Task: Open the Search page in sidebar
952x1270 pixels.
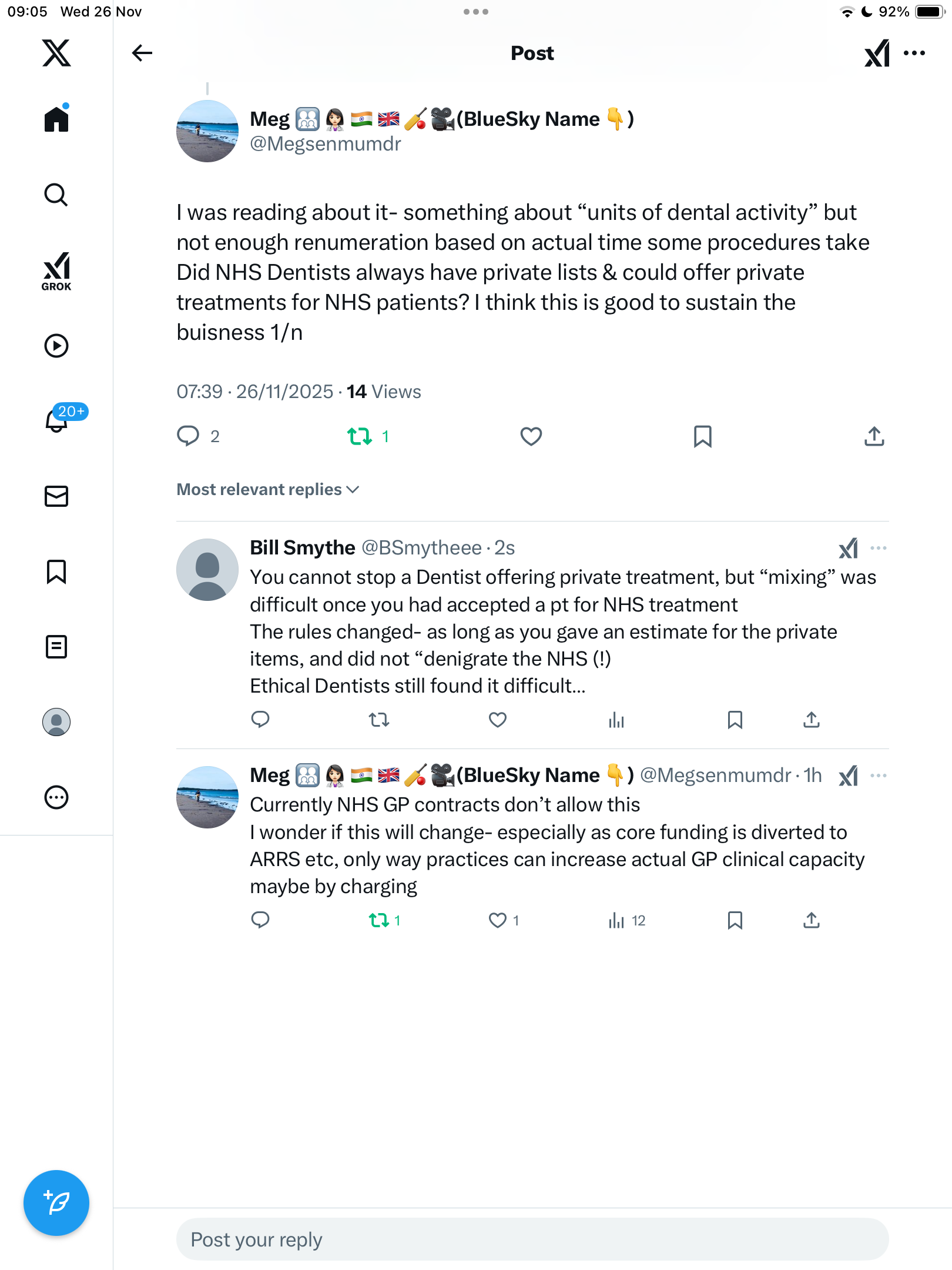Action: click(56, 195)
